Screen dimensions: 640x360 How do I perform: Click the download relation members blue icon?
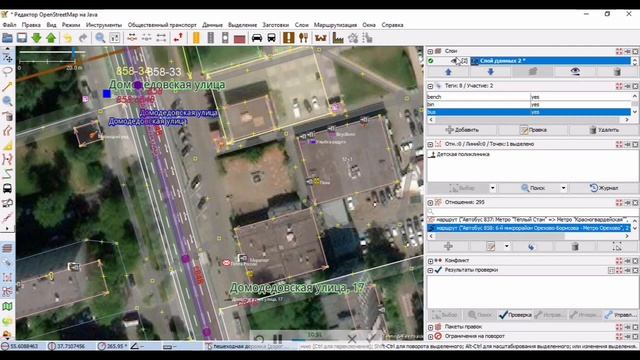pyautogui.click(x=531, y=247)
